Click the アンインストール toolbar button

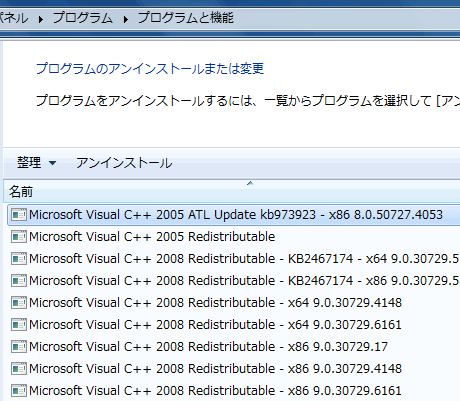[x=124, y=163]
